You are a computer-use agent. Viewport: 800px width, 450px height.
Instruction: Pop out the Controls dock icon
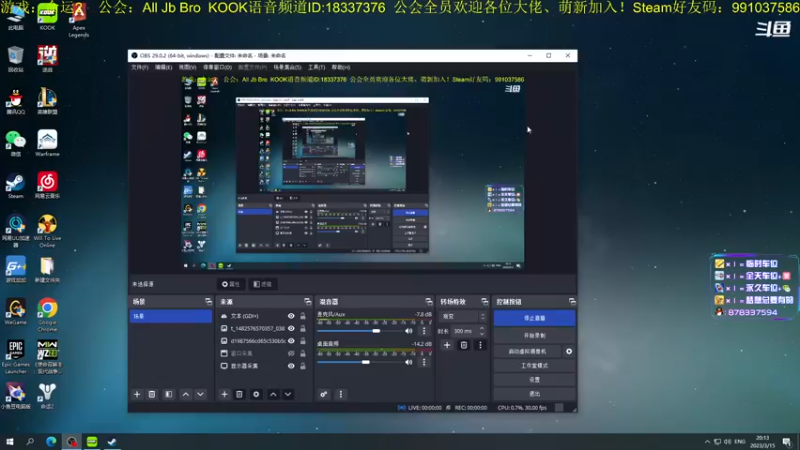(572, 302)
